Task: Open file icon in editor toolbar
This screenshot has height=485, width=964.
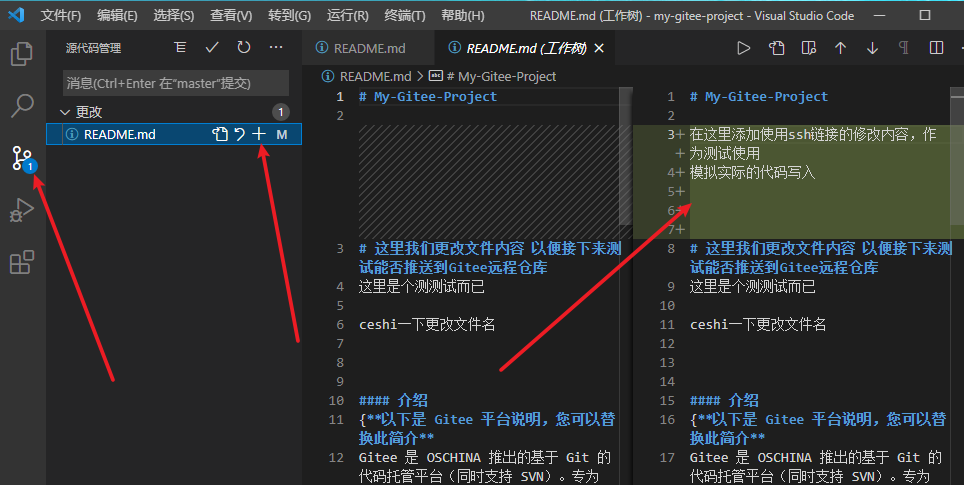Action: click(776, 48)
